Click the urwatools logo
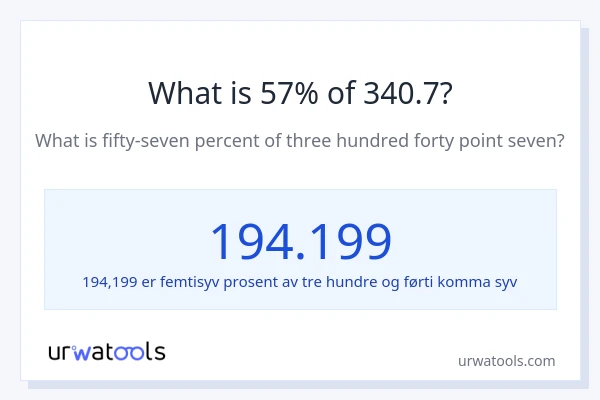This screenshot has width=600, height=400. click(x=107, y=351)
